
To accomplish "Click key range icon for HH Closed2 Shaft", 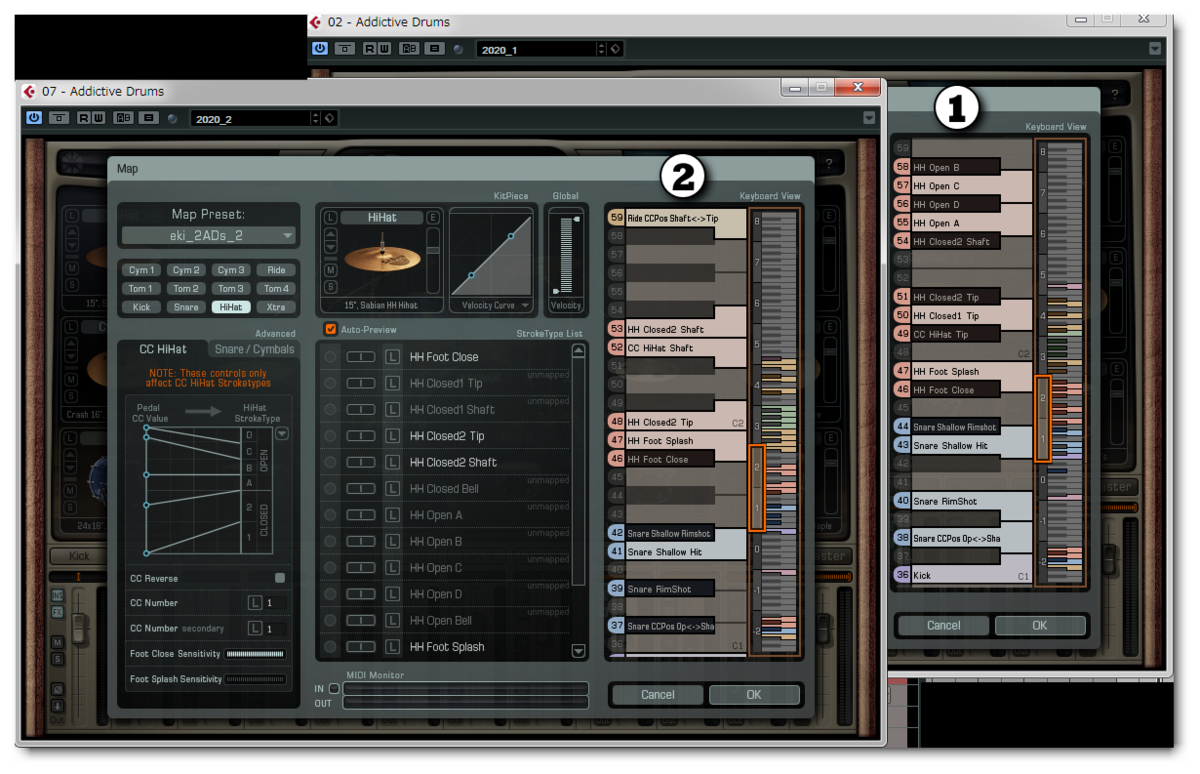I will tap(361, 462).
